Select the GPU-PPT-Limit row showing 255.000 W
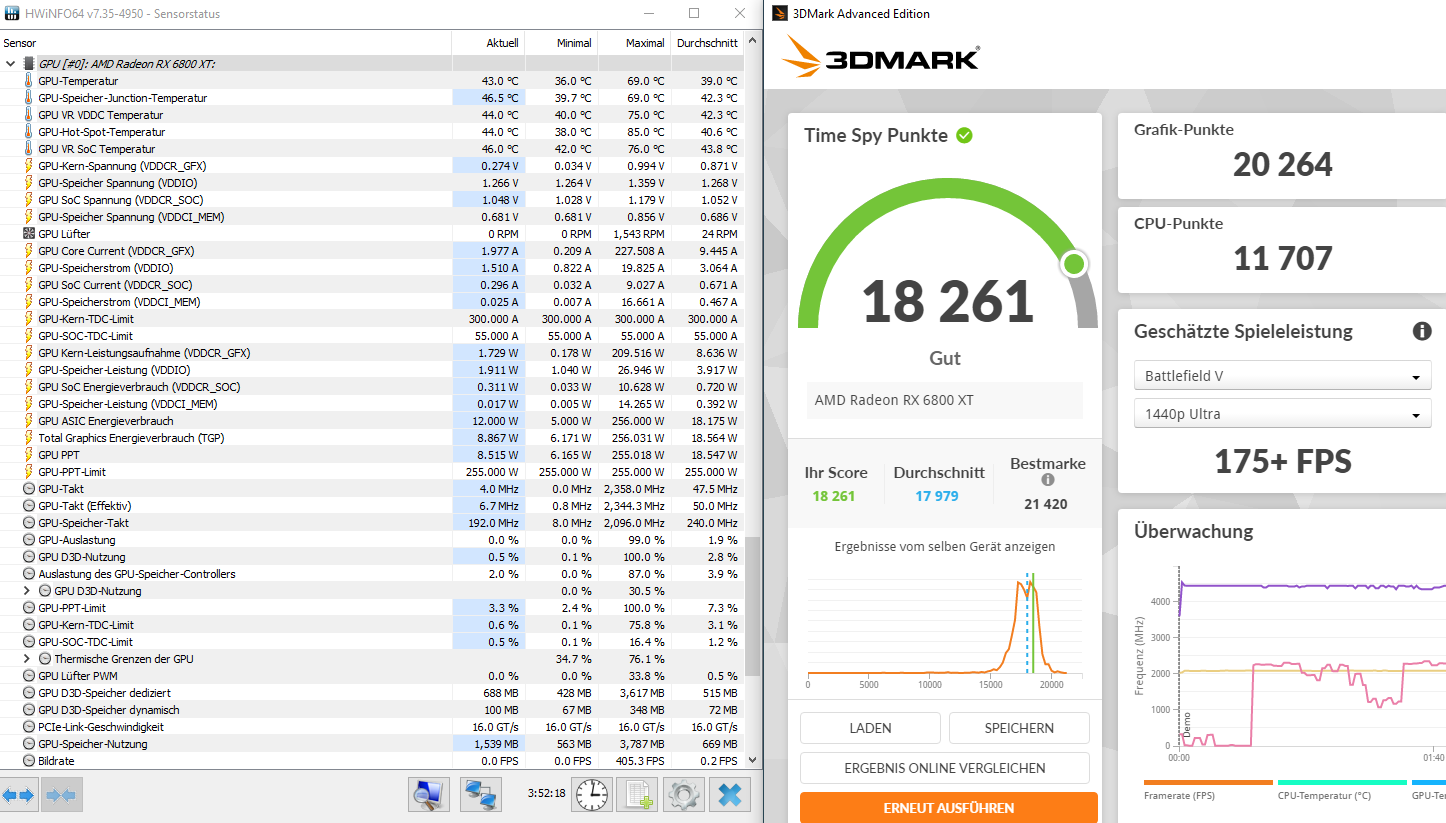 (372, 472)
